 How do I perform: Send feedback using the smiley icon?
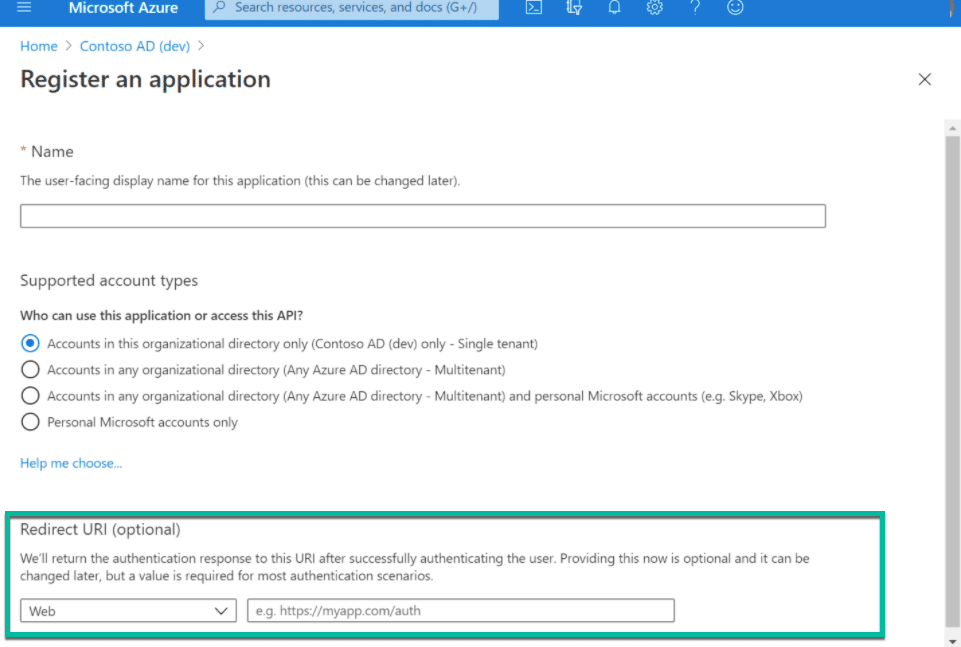[735, 7]
